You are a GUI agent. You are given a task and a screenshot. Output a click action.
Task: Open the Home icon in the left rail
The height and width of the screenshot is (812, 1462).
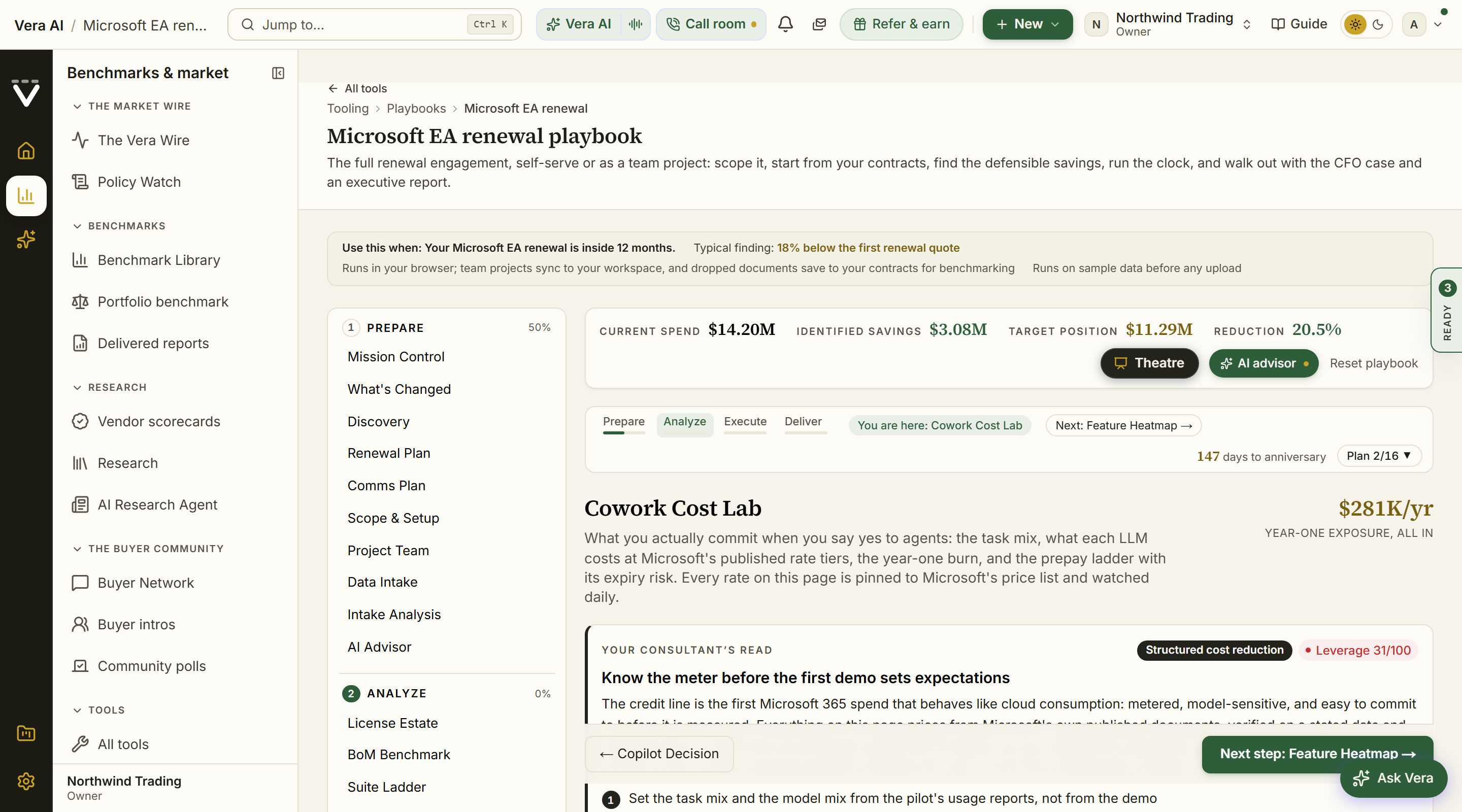26,150
